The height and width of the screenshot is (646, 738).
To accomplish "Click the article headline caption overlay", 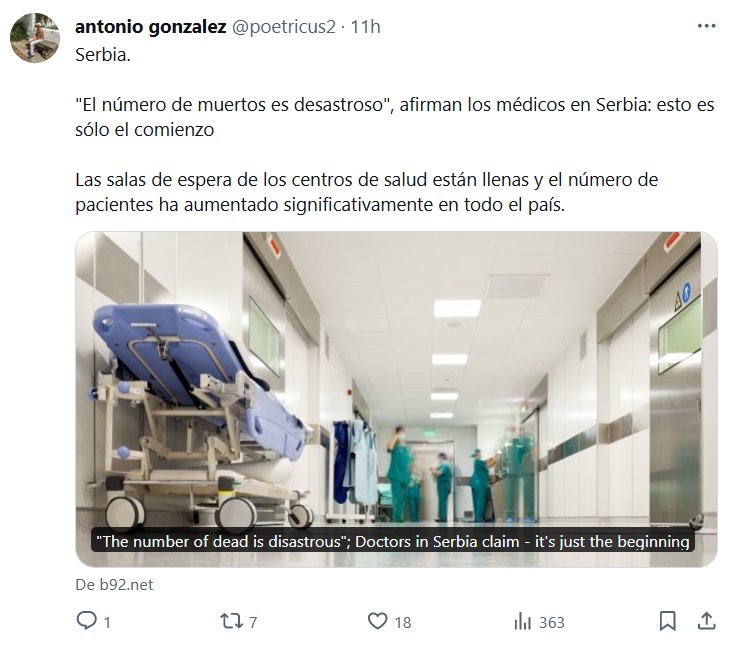I will pos(393,542).
